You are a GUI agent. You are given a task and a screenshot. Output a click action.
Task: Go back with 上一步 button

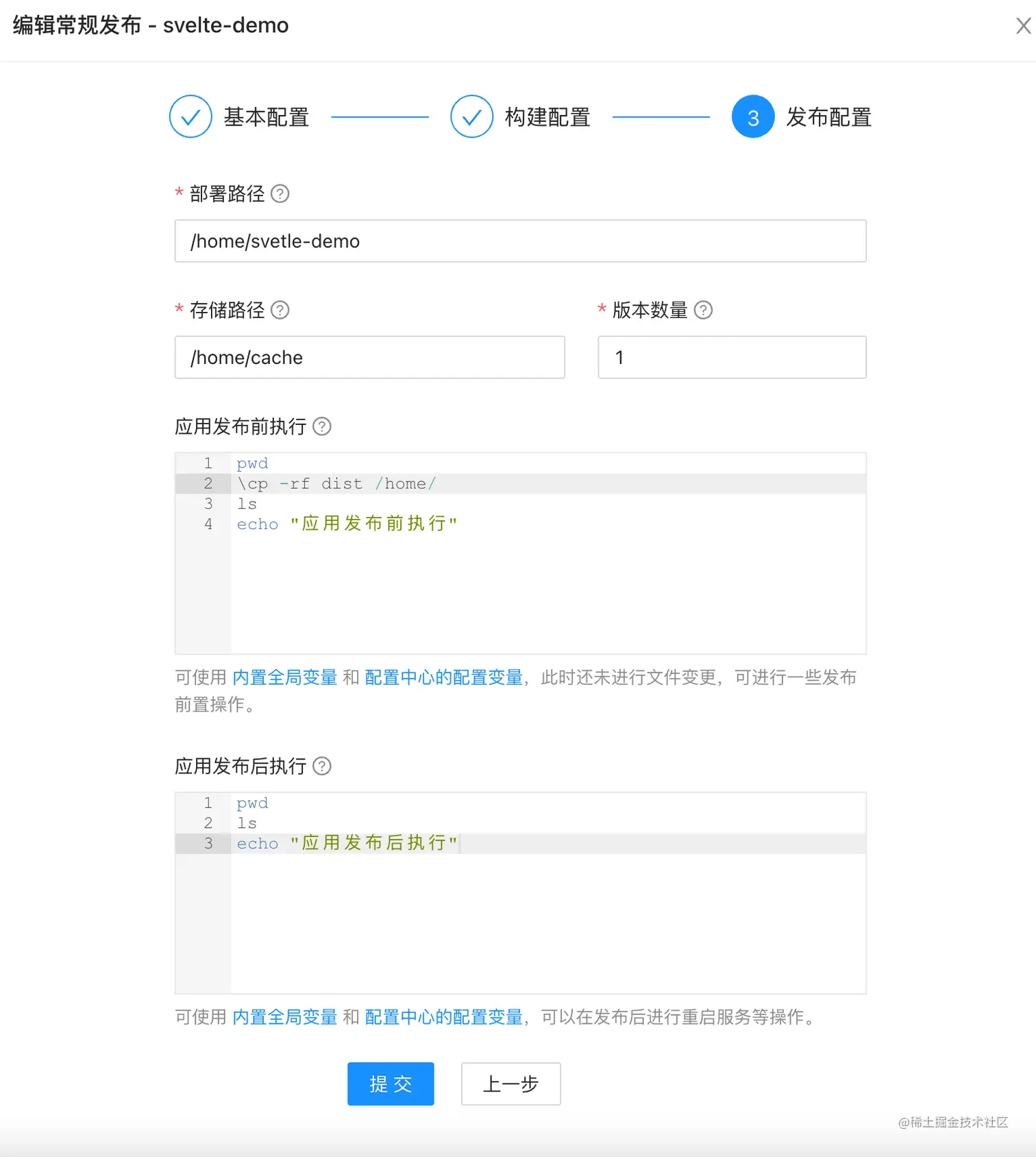pos(511,1084)
